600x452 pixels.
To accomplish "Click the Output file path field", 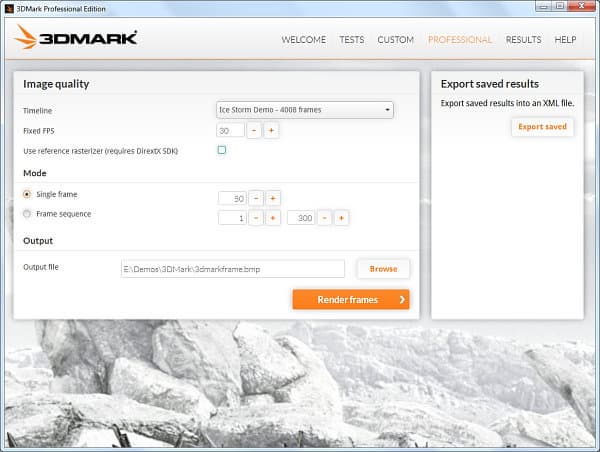I will (x=233, y=269).
